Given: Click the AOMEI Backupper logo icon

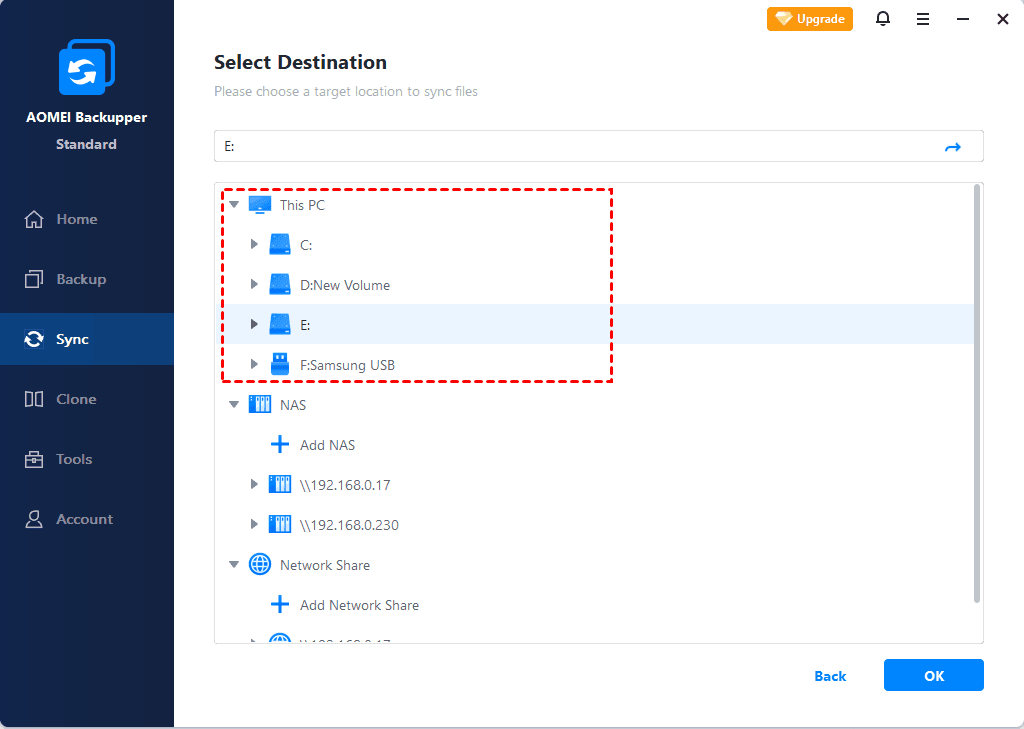Looking at the screenshot, I should (x=86, y=68).
